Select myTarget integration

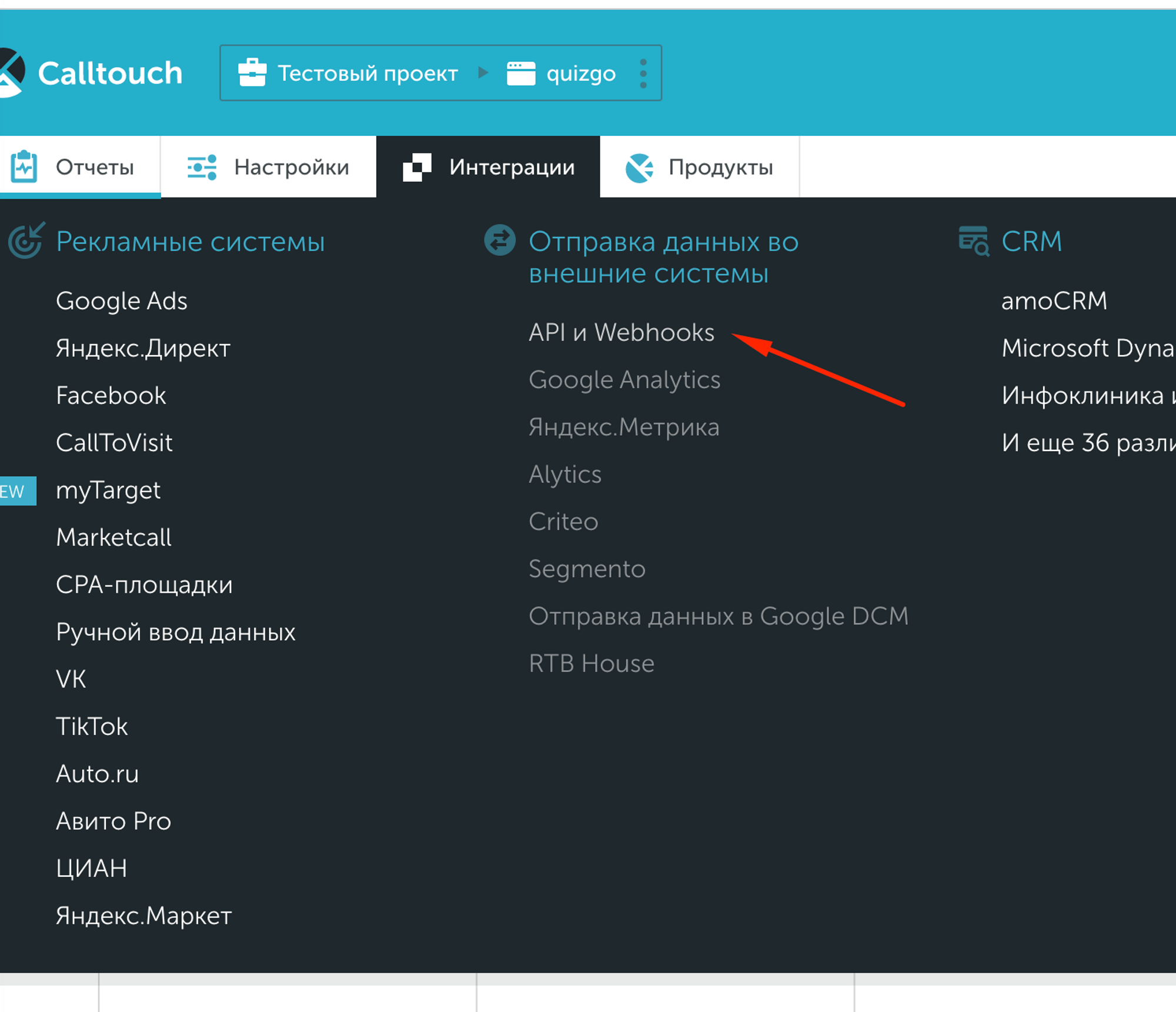[x=108, y=491]
